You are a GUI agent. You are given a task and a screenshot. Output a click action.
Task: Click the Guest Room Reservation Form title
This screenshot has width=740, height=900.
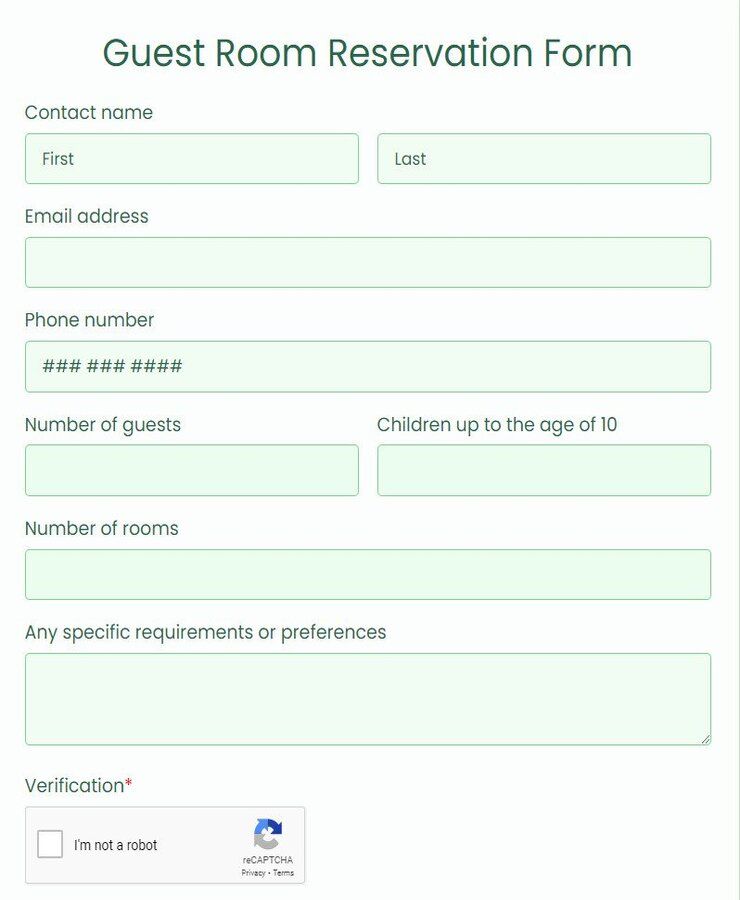point(369,53)
